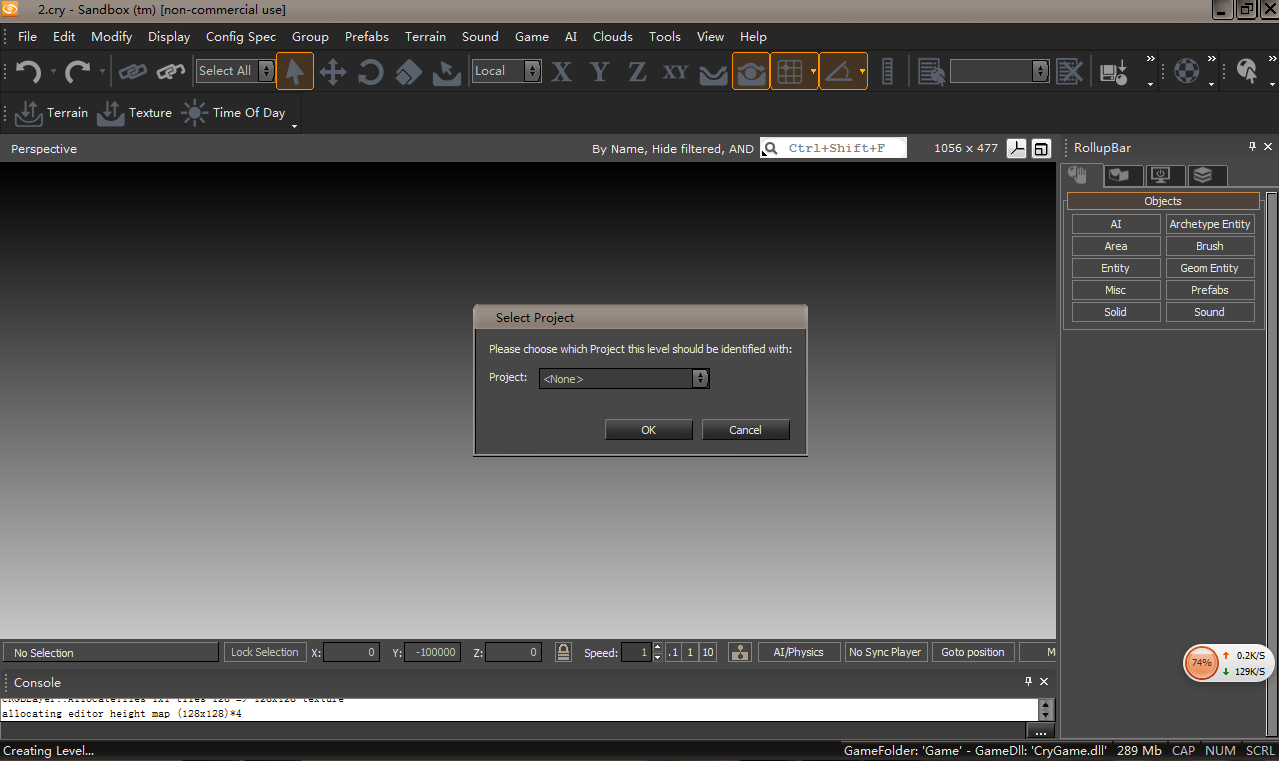Toggle the AI/Physics simulation button

click(x=798, y=652)
